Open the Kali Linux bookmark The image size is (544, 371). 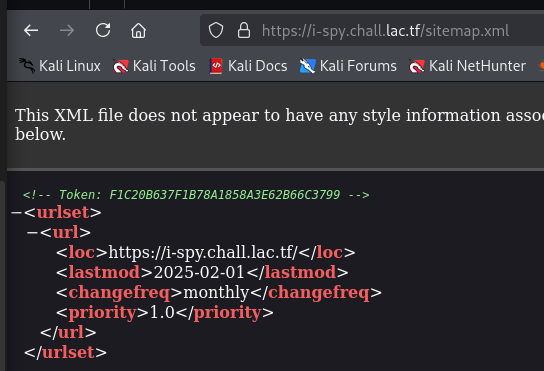pyautogui.click(x=60, y=66)
